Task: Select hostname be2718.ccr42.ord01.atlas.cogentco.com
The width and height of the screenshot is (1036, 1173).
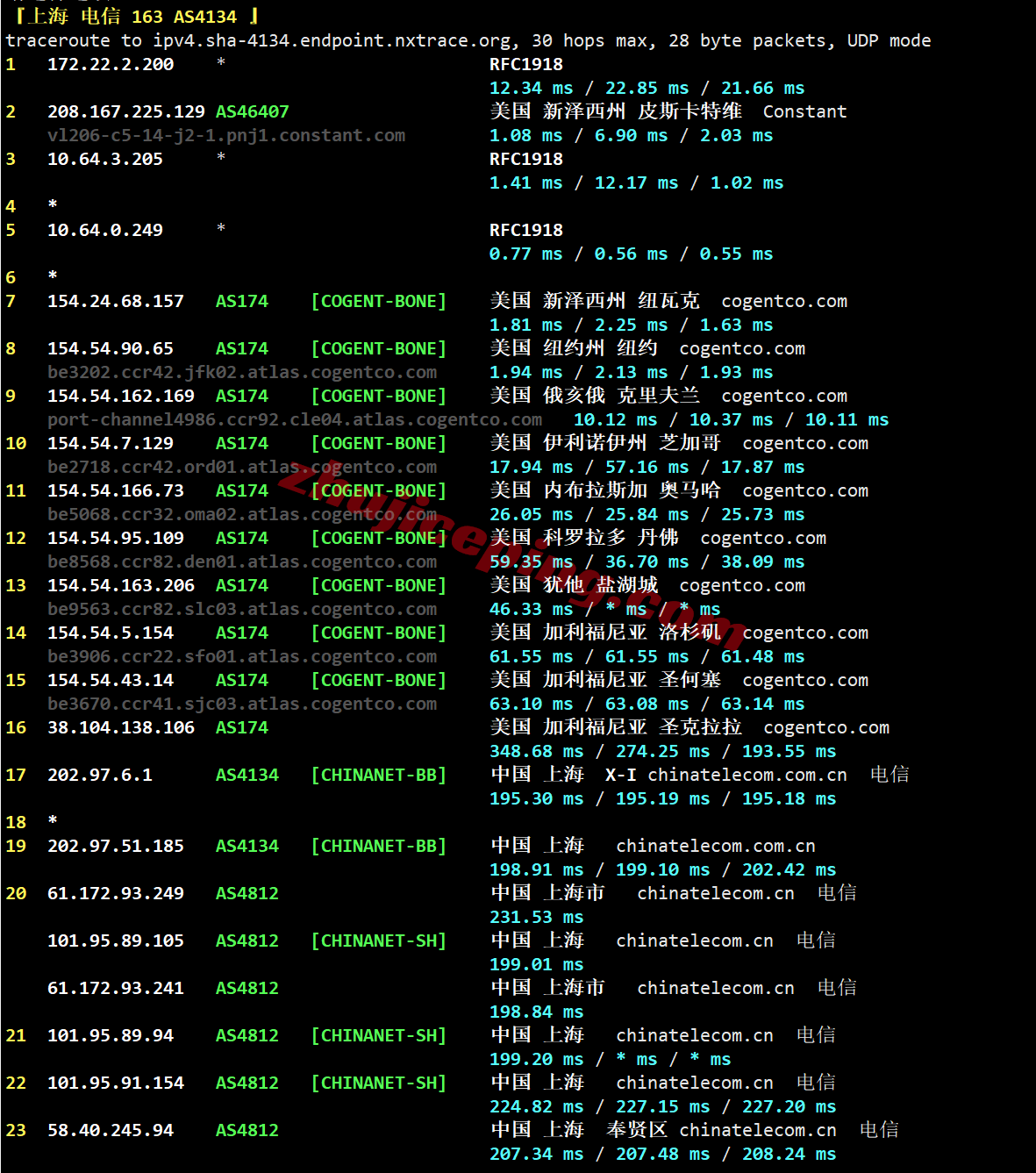Action: pyautogui.click(x=242, y=467)
